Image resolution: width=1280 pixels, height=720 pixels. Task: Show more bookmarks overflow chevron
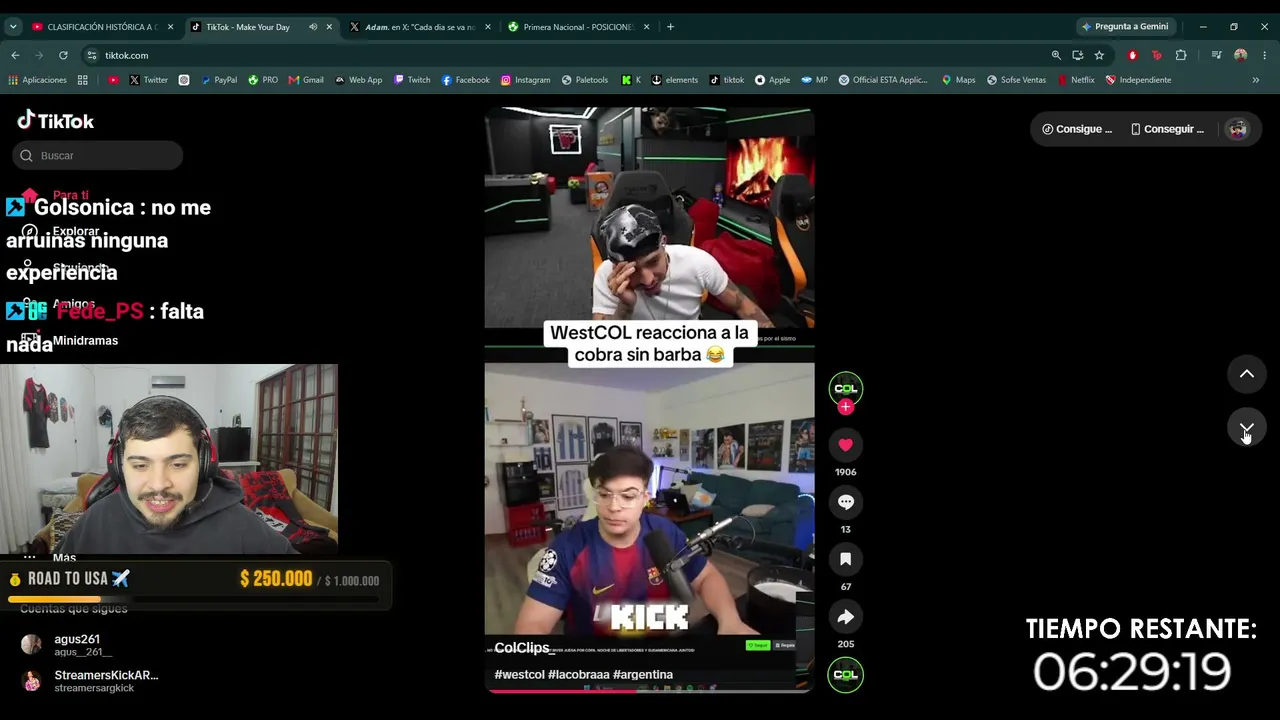[1256, 80]
